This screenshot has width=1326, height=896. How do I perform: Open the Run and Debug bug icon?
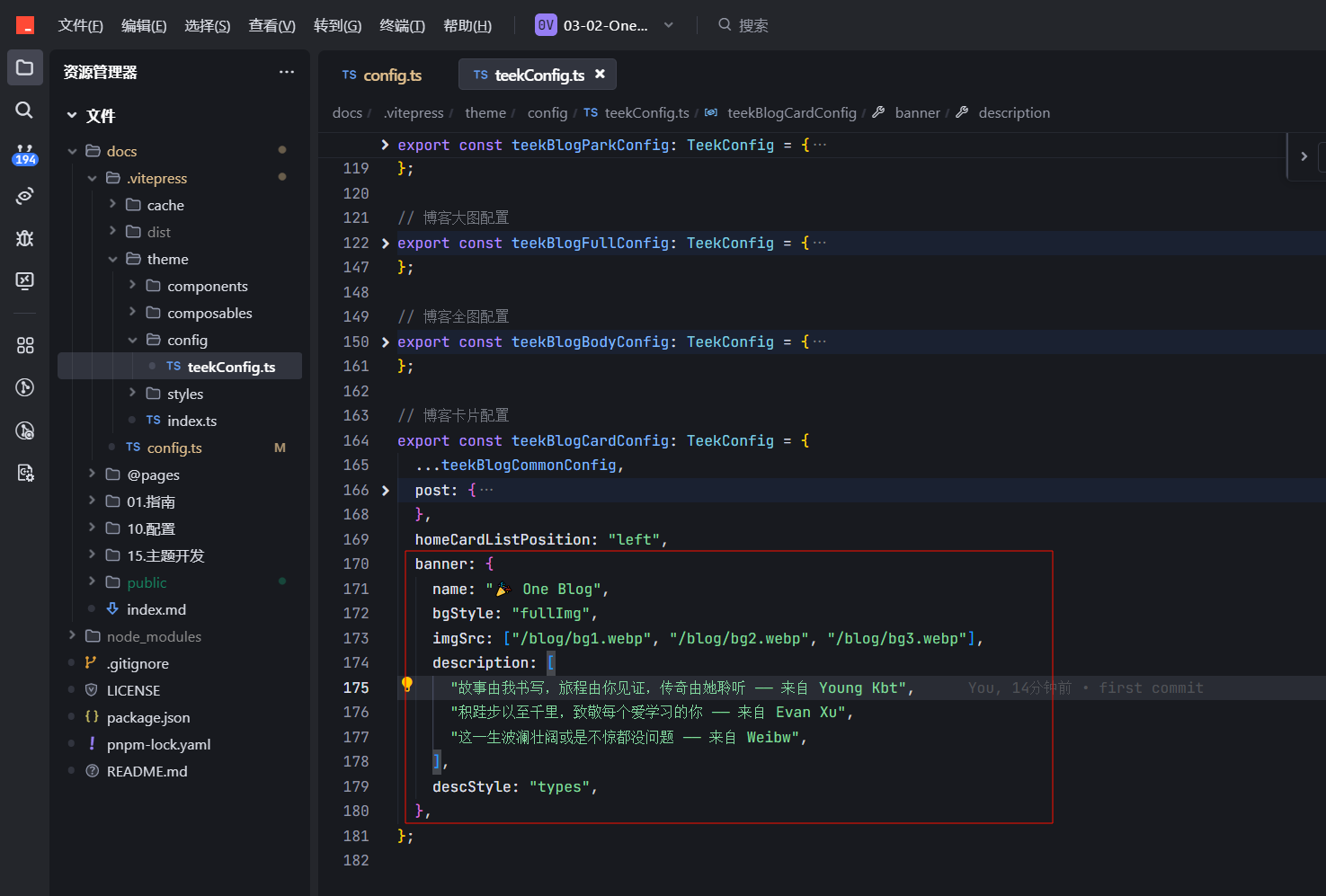tap(25, 238)
